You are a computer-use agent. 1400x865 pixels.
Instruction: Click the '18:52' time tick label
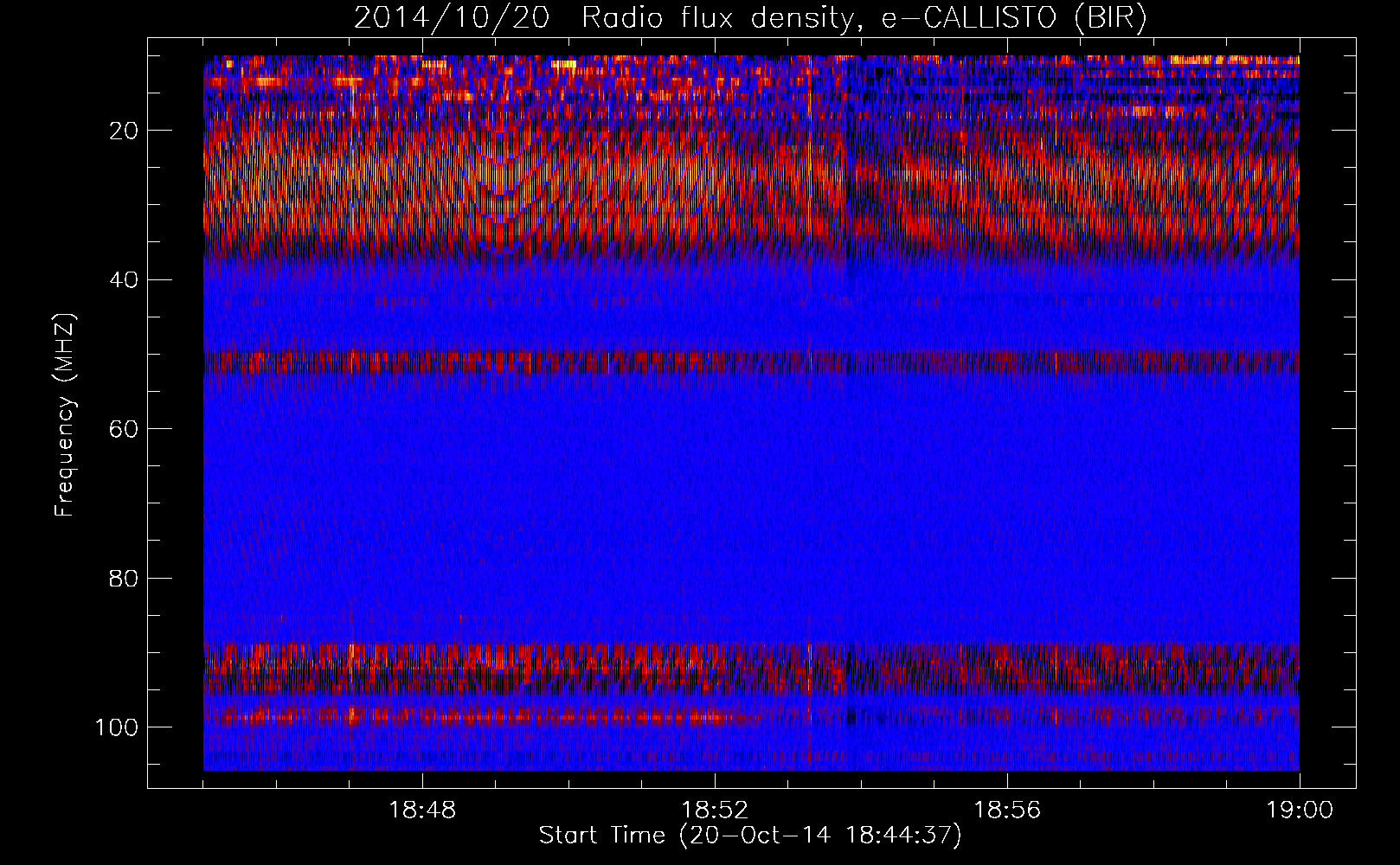(715, 811)
